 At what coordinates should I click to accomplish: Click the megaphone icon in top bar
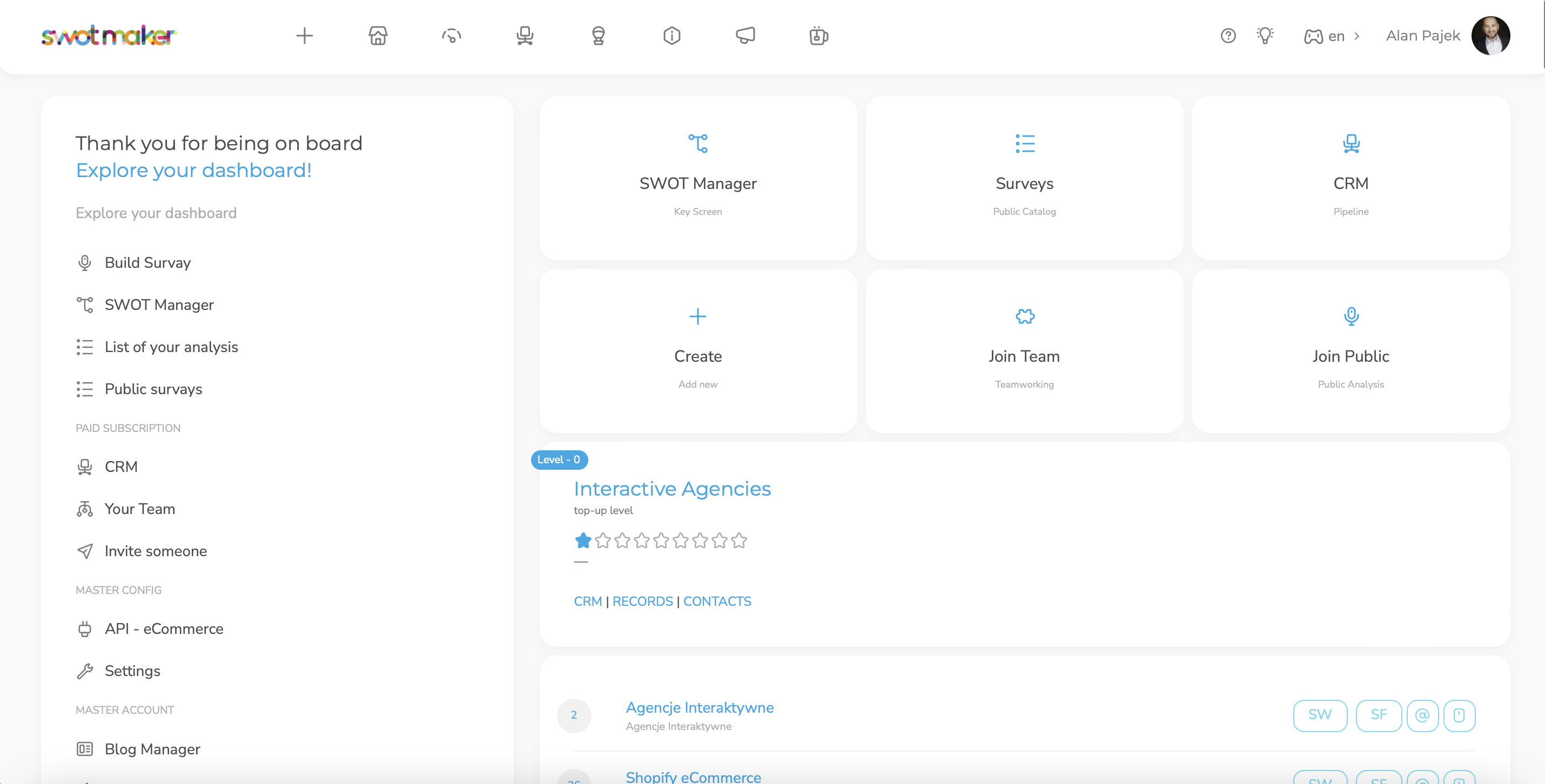click(x=745, y=36)
